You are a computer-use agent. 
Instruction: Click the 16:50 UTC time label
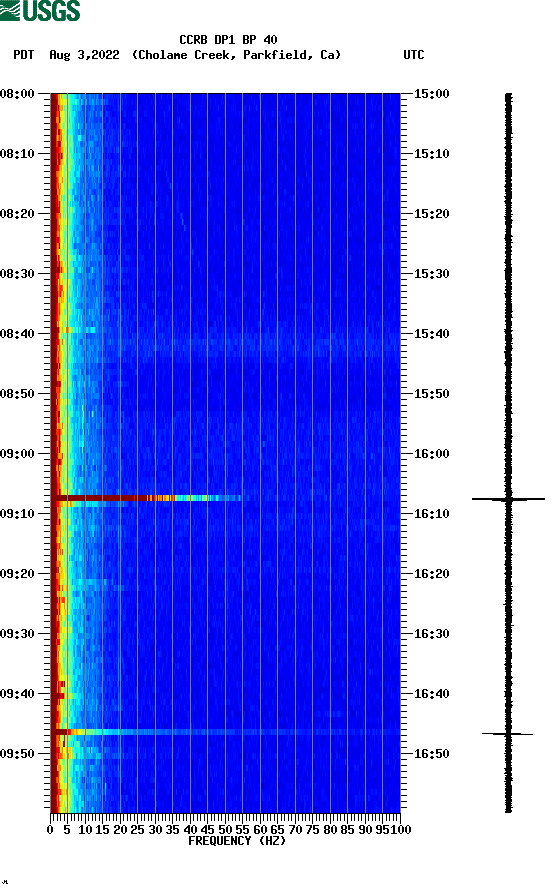431,753
